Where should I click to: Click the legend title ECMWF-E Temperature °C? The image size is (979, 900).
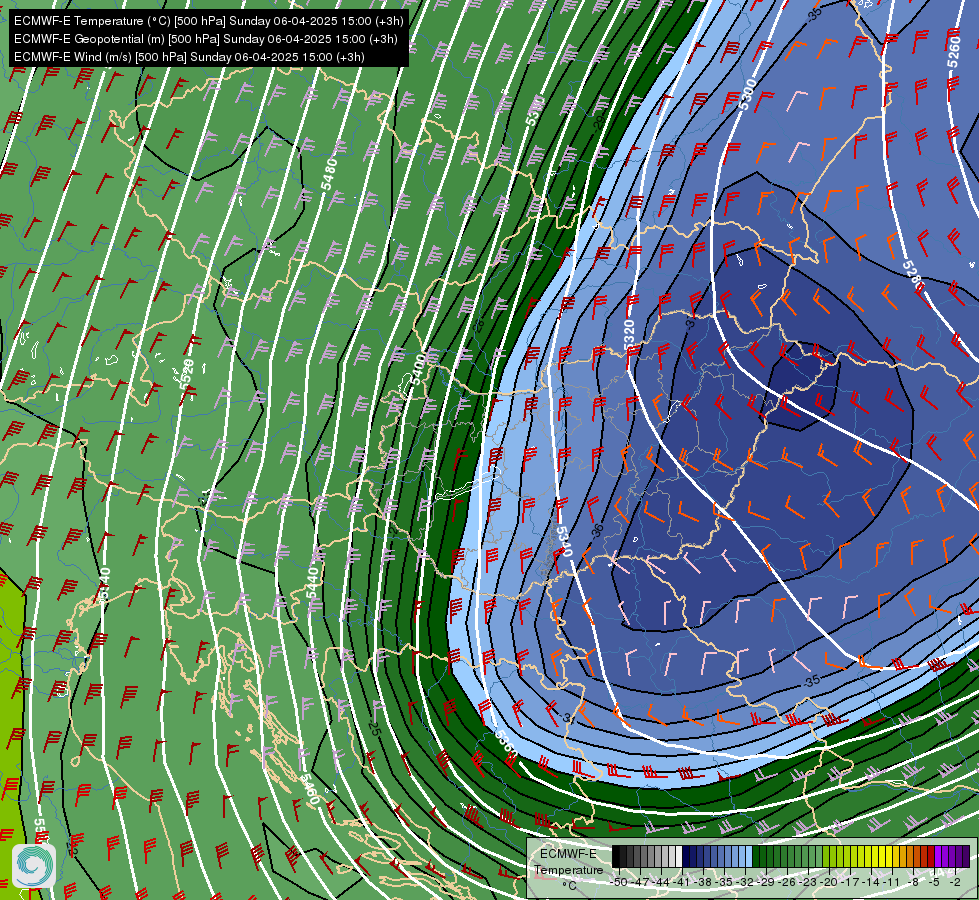[x=568, y=870]
